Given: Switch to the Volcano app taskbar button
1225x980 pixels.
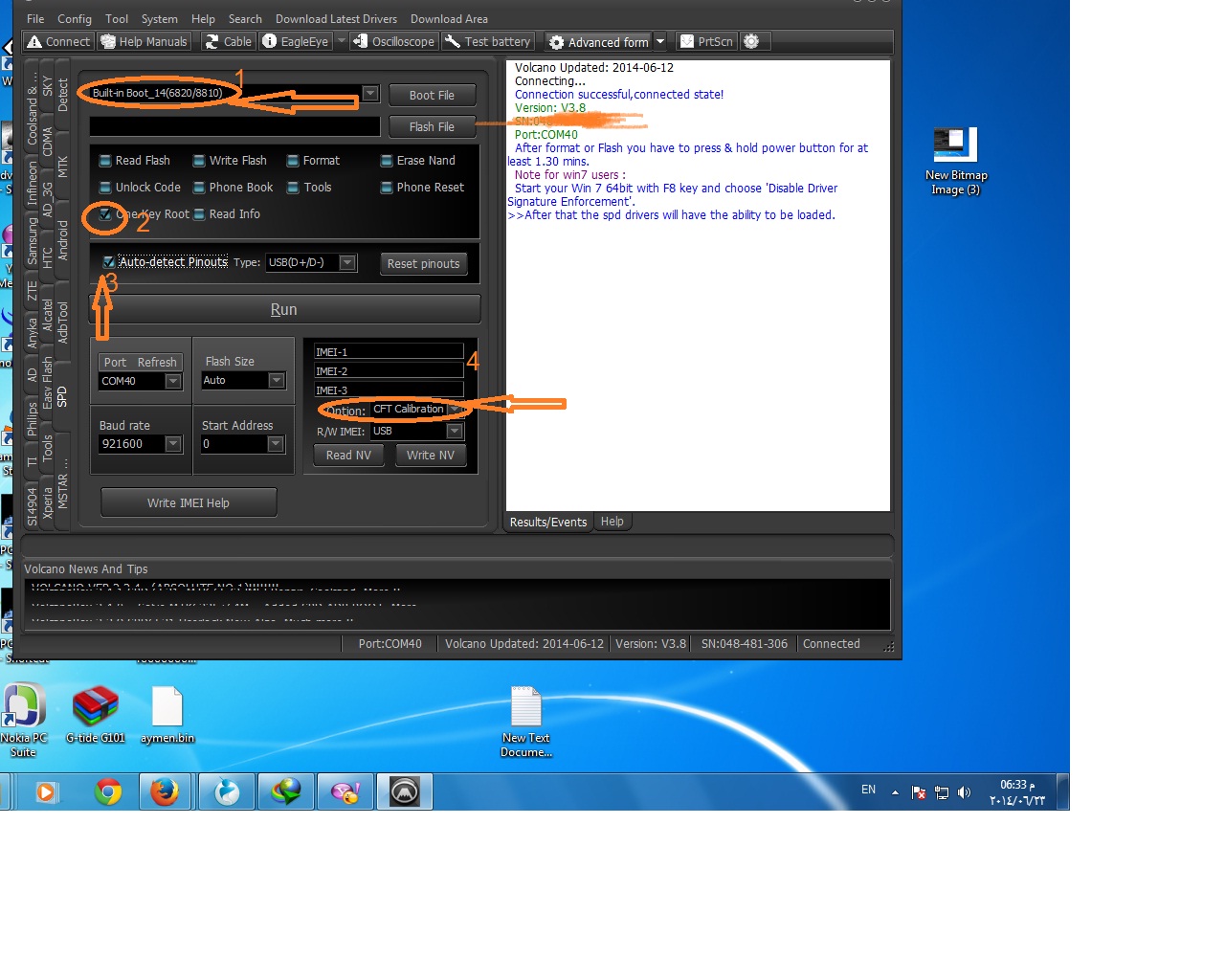Looking at the screenshot, I should pyautogui.click(x=405, y=792).
